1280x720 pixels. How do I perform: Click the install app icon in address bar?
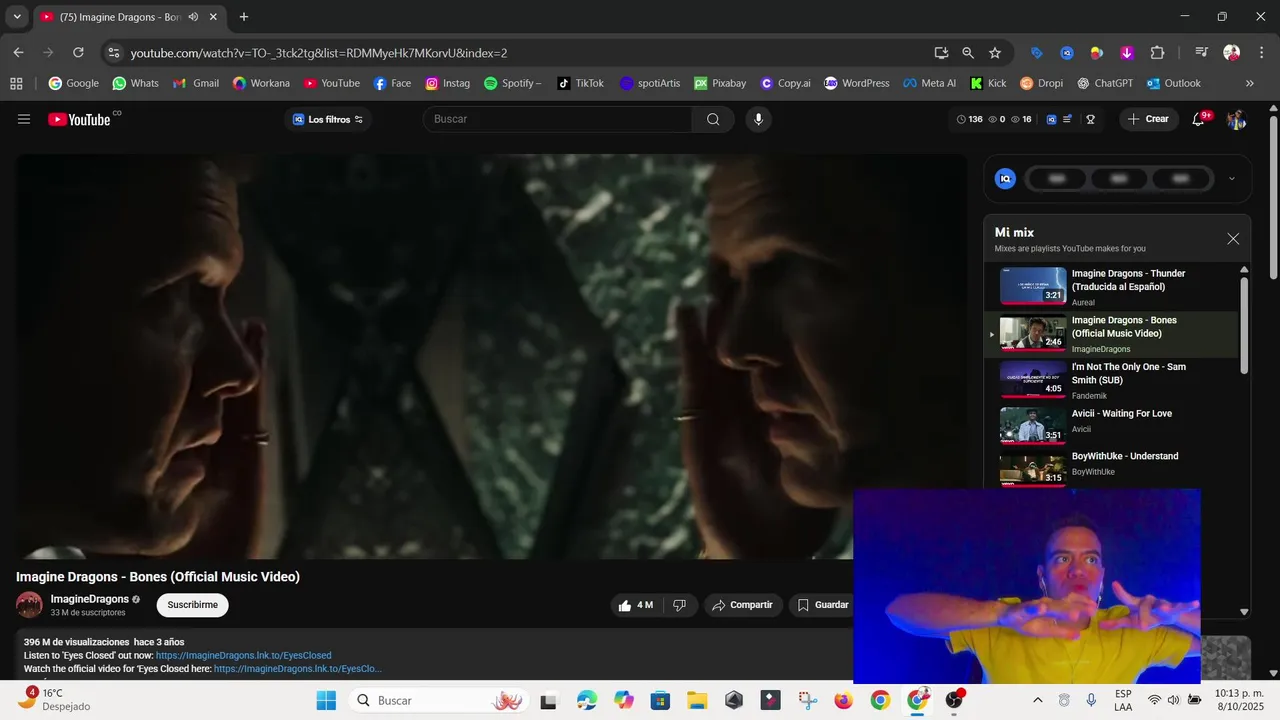coord(941,53)
